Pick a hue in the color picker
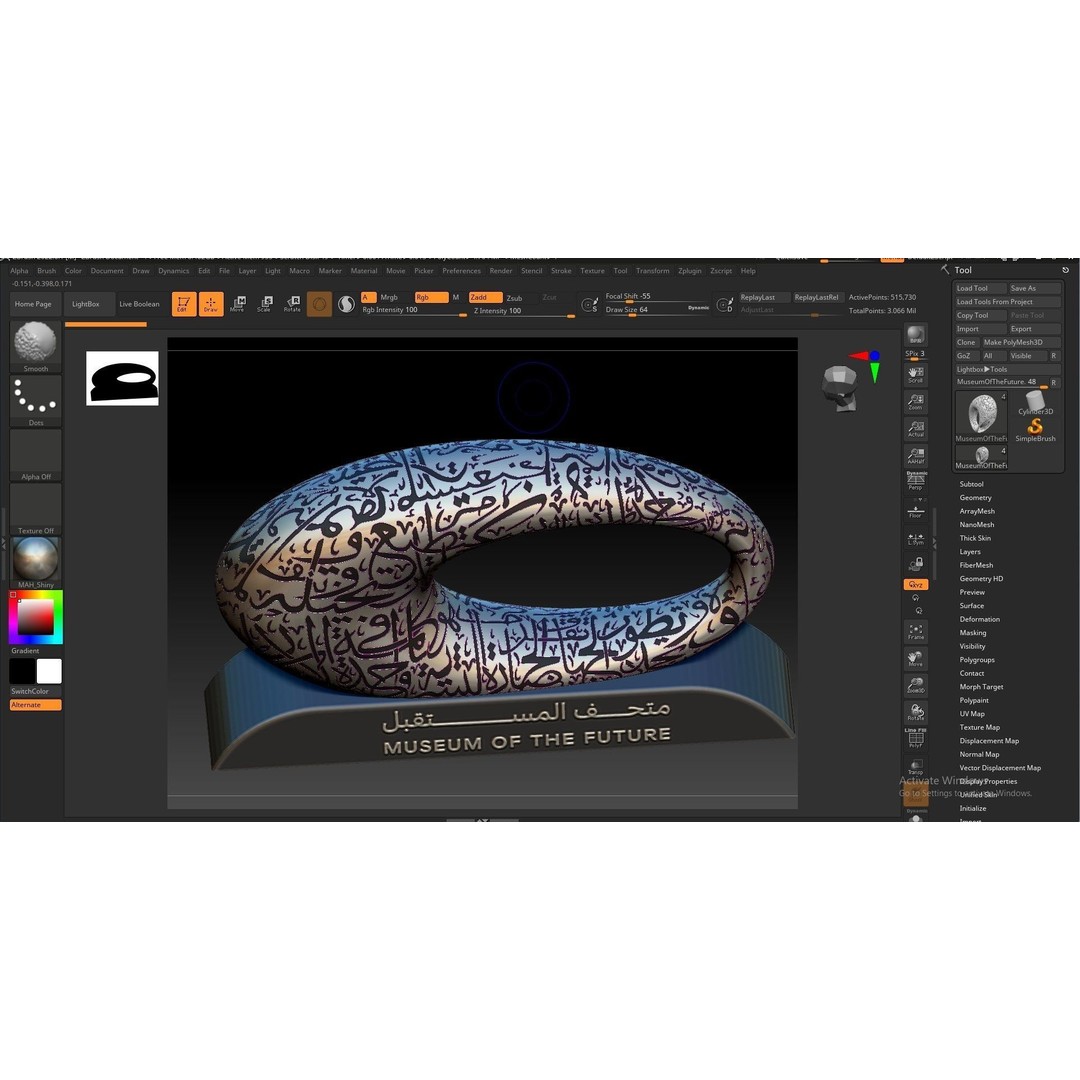Screen dimensions: 1080x1080 (35, 617)
